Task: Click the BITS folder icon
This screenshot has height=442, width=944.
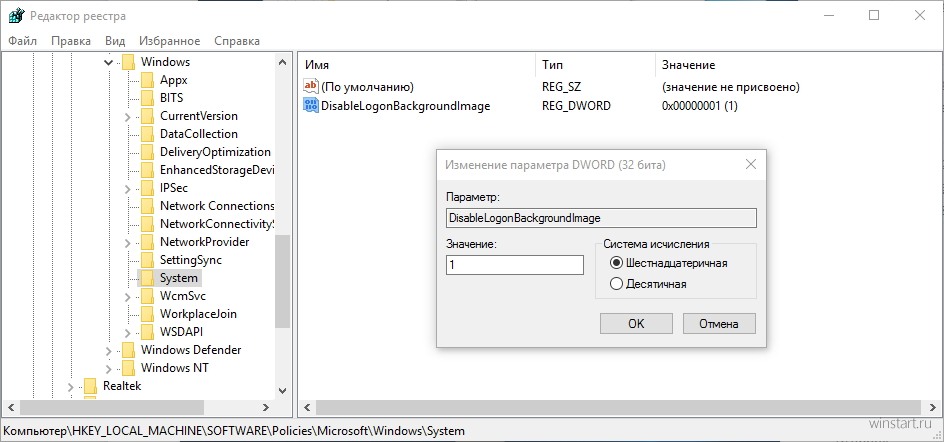Action: (147, 98)
